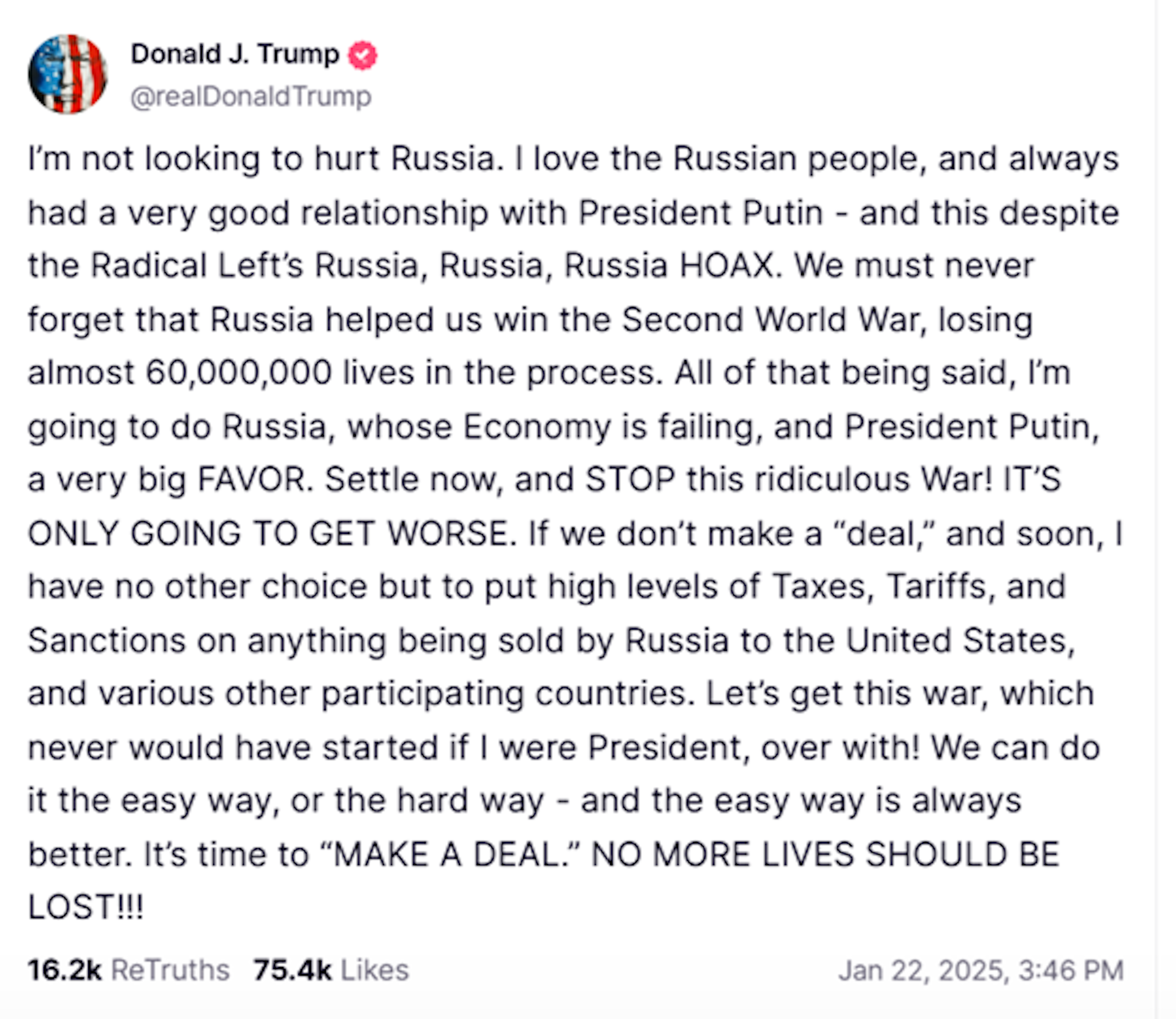
Task: Open the flag-themed profile avatar
Action: click(x=68, y=74)
